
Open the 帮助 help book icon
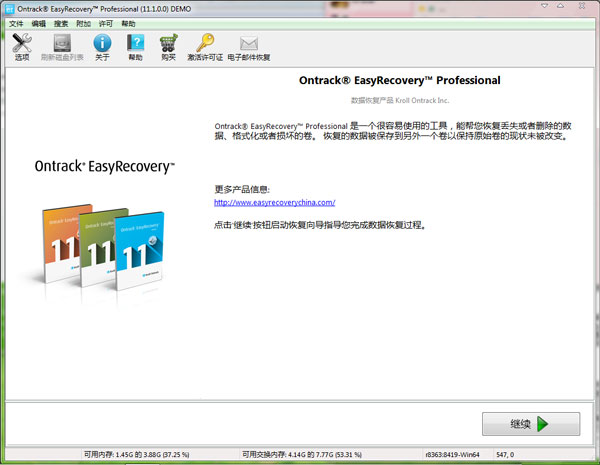click(135, 43)
